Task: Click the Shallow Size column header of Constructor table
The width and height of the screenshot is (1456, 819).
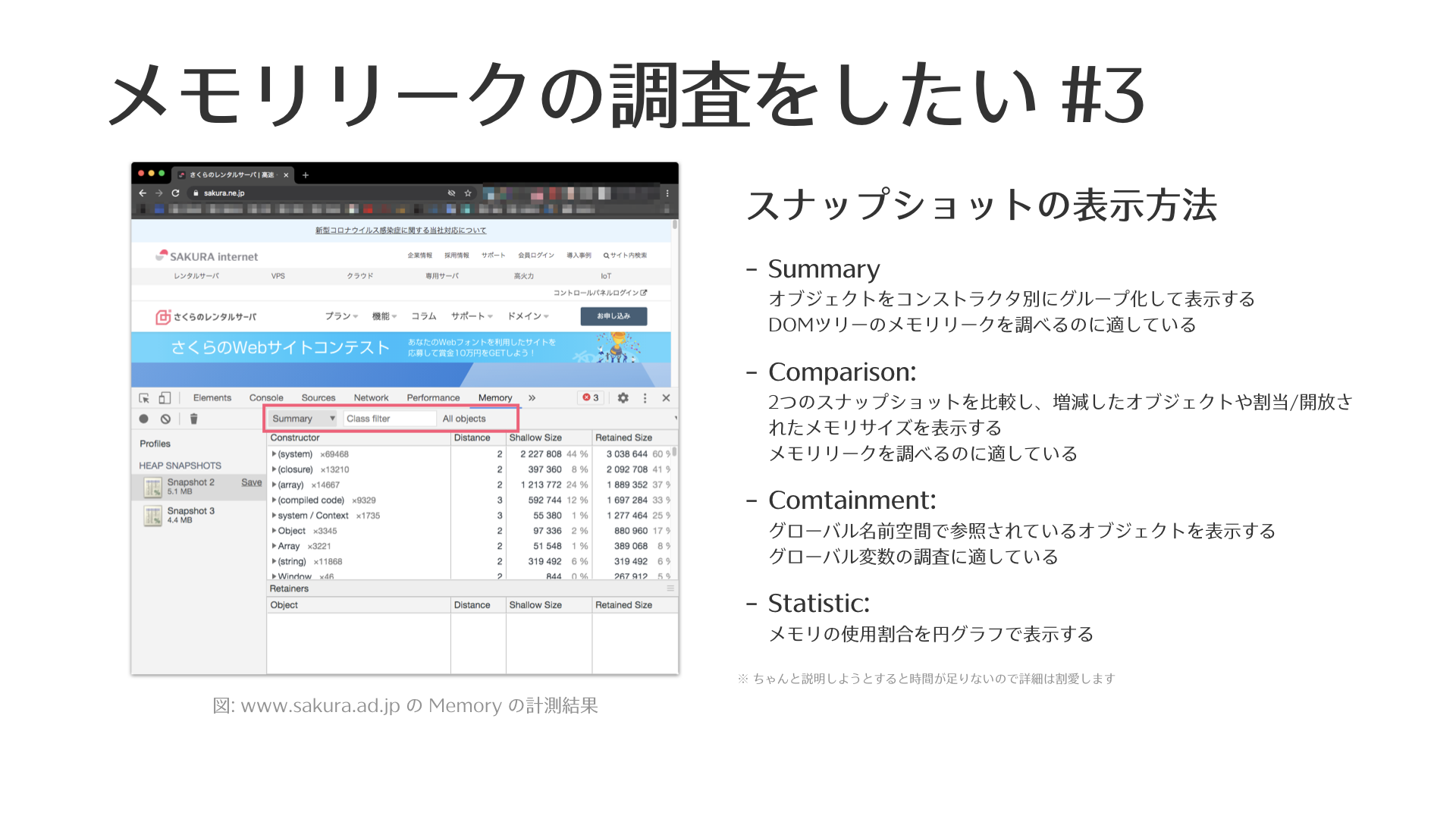Action: (548, 438)
